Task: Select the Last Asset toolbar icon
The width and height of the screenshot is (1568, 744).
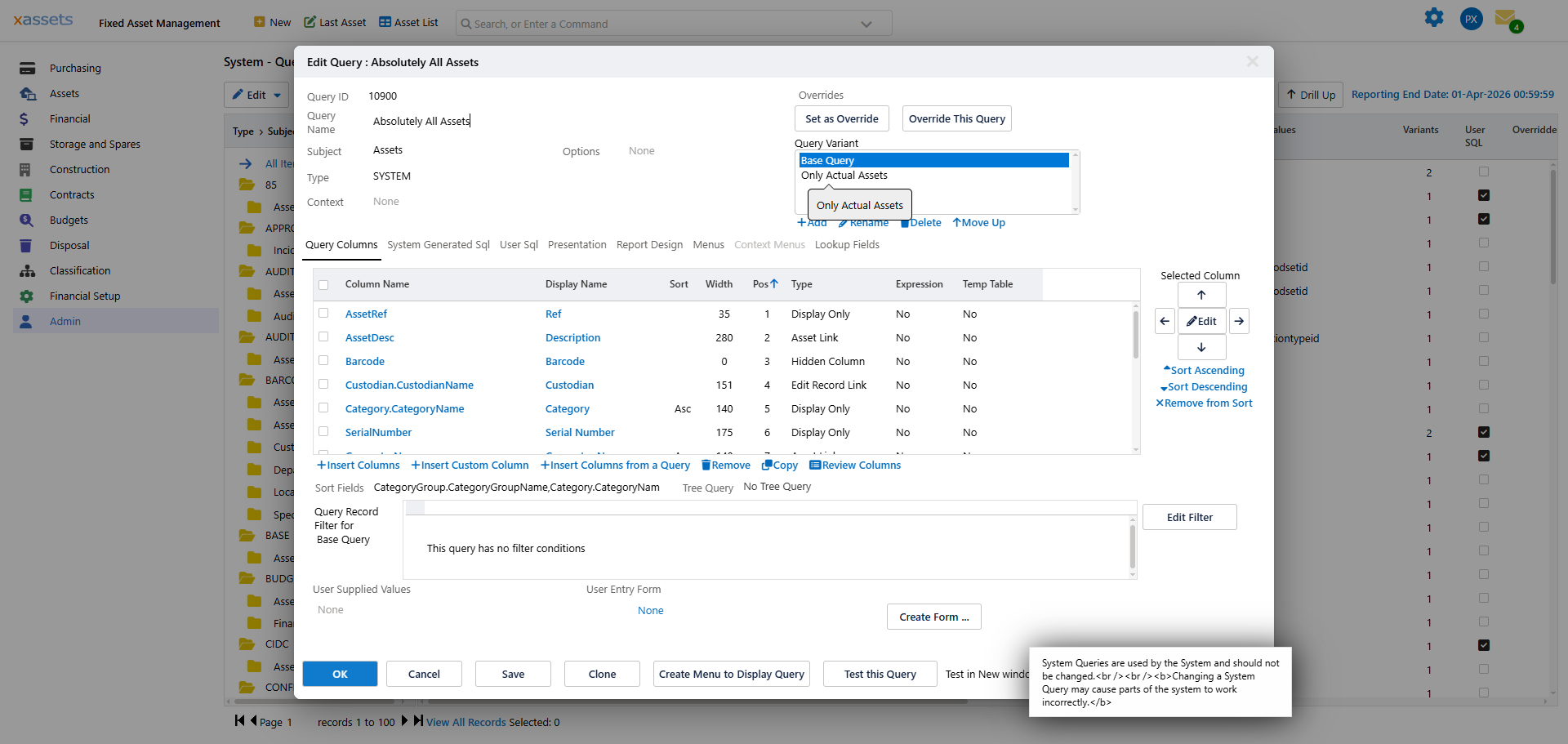Action: coord(311,22)
